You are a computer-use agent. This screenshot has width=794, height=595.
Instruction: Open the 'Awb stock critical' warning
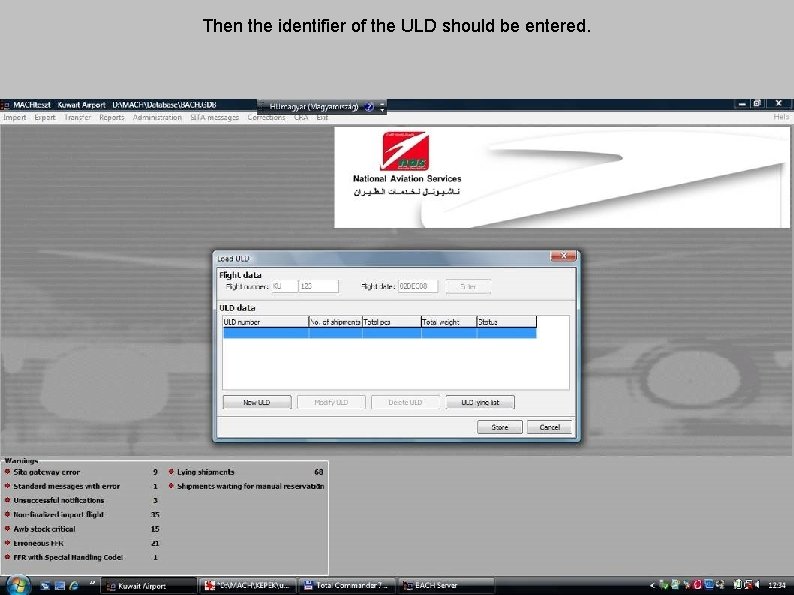tap(44, 529)
